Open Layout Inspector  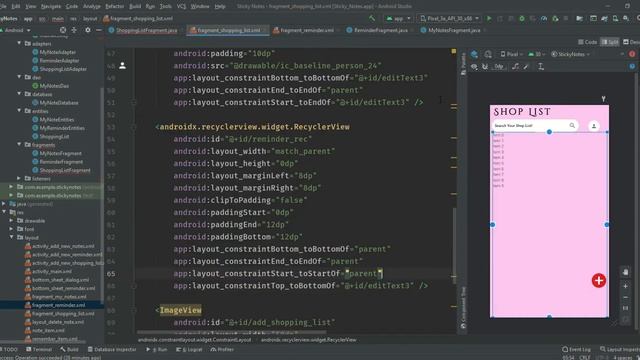pos(620,349)
